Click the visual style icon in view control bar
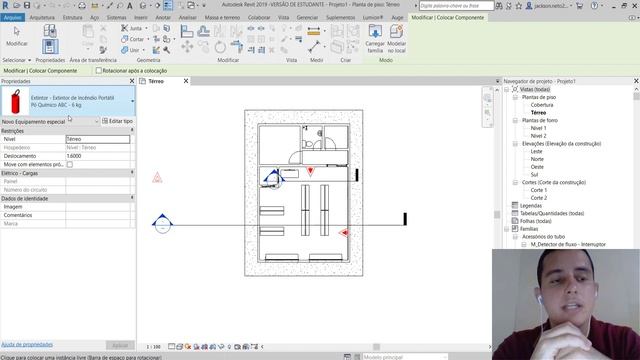This screenshot has height=360, width=640. coord(180,347)
